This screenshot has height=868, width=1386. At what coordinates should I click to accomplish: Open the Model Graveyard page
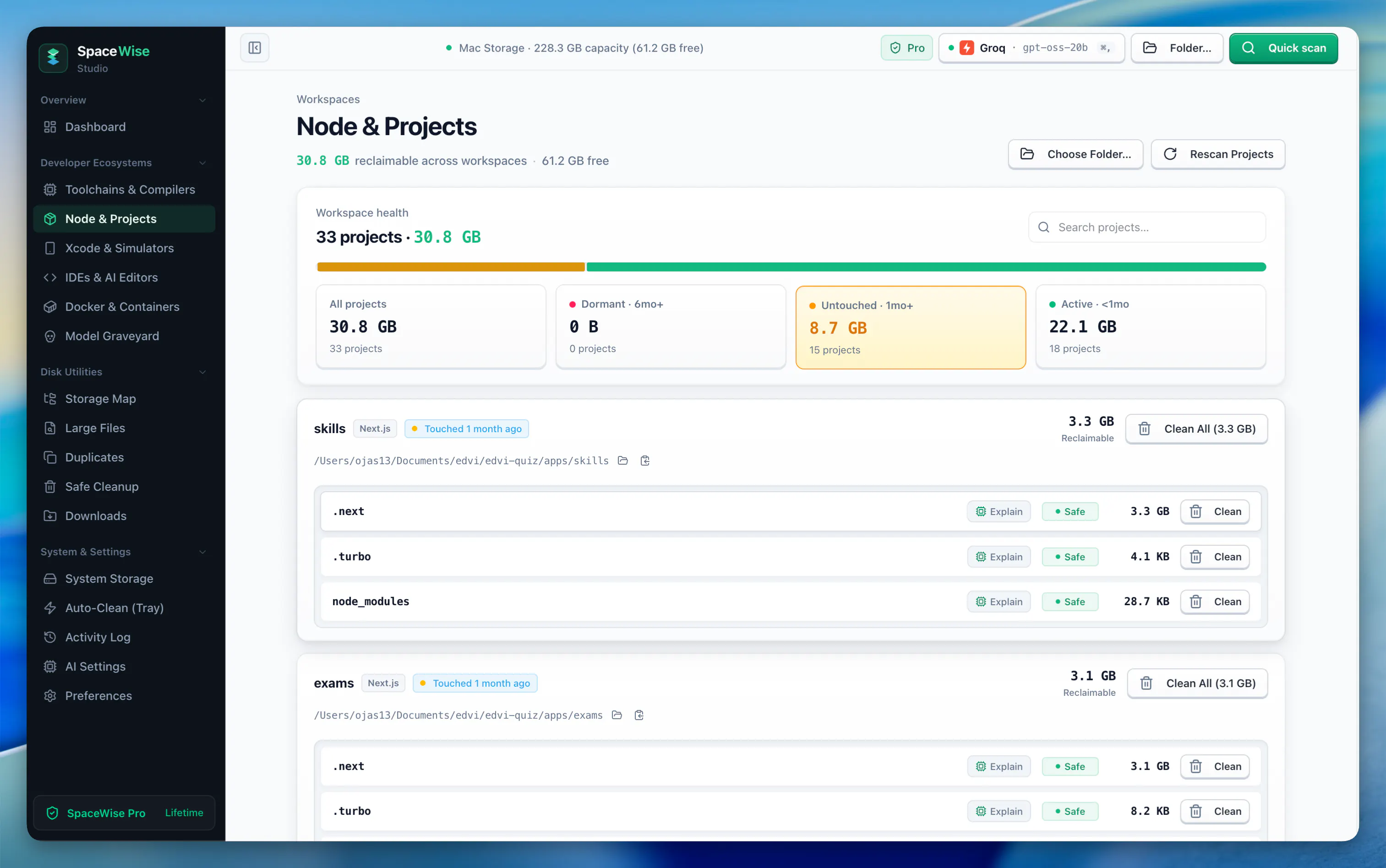(124, 336)
